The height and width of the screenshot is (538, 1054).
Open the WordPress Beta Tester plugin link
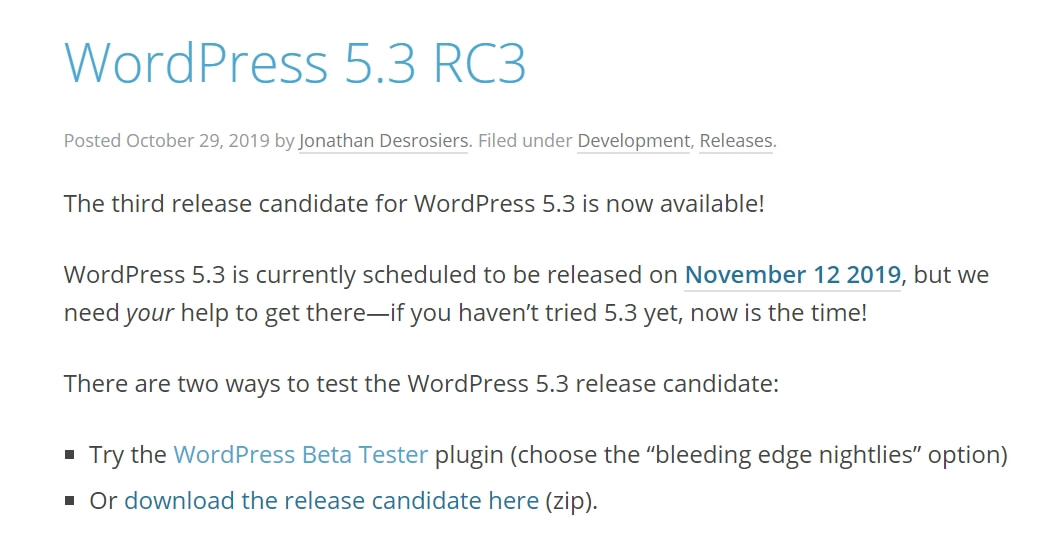[300, 455]
